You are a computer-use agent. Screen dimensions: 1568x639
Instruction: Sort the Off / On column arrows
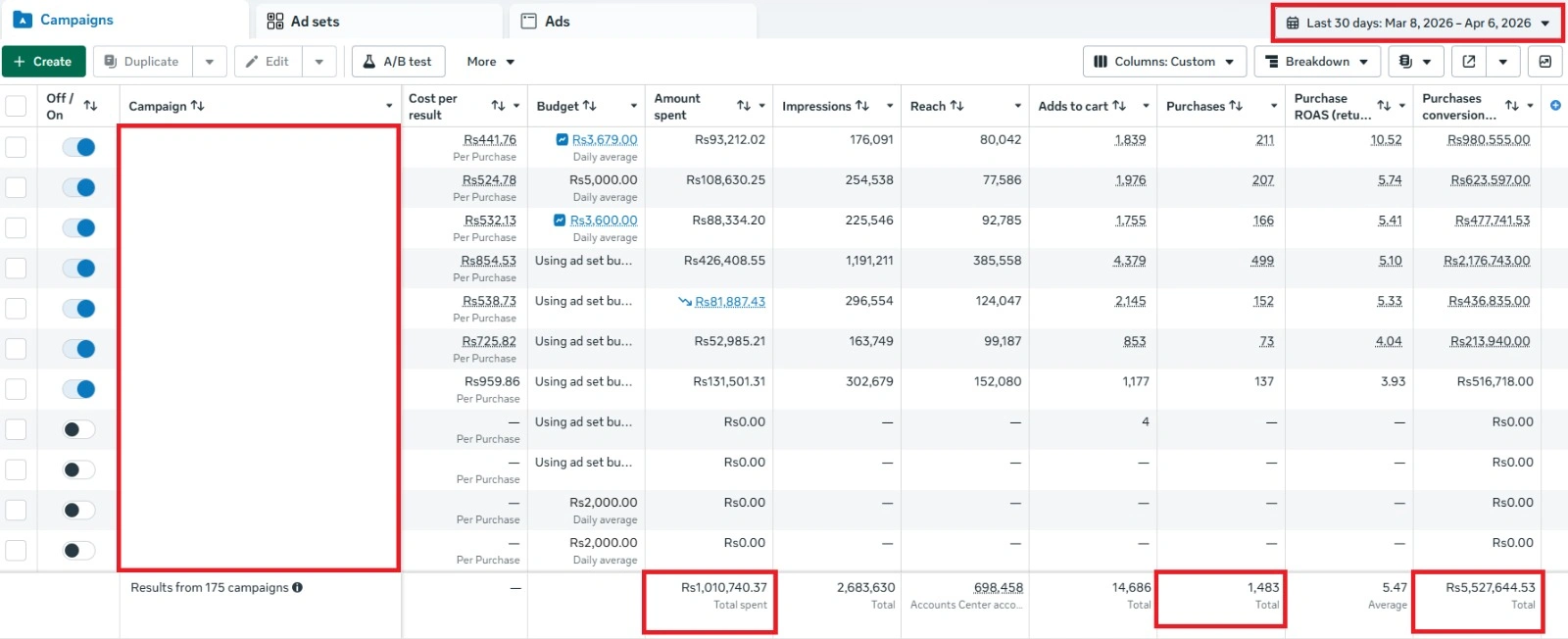coord(90,106)
